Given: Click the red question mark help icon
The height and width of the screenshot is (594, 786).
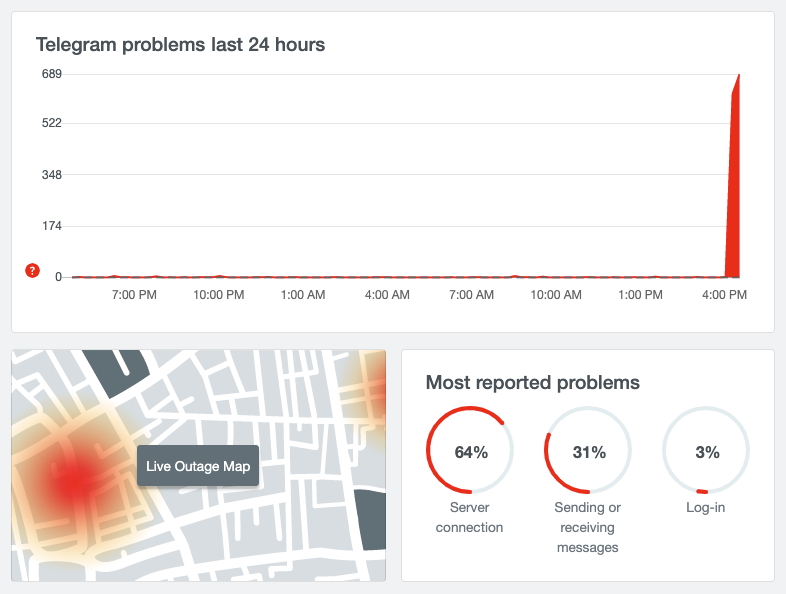Looking at the screenshot, I should [32, 271].
